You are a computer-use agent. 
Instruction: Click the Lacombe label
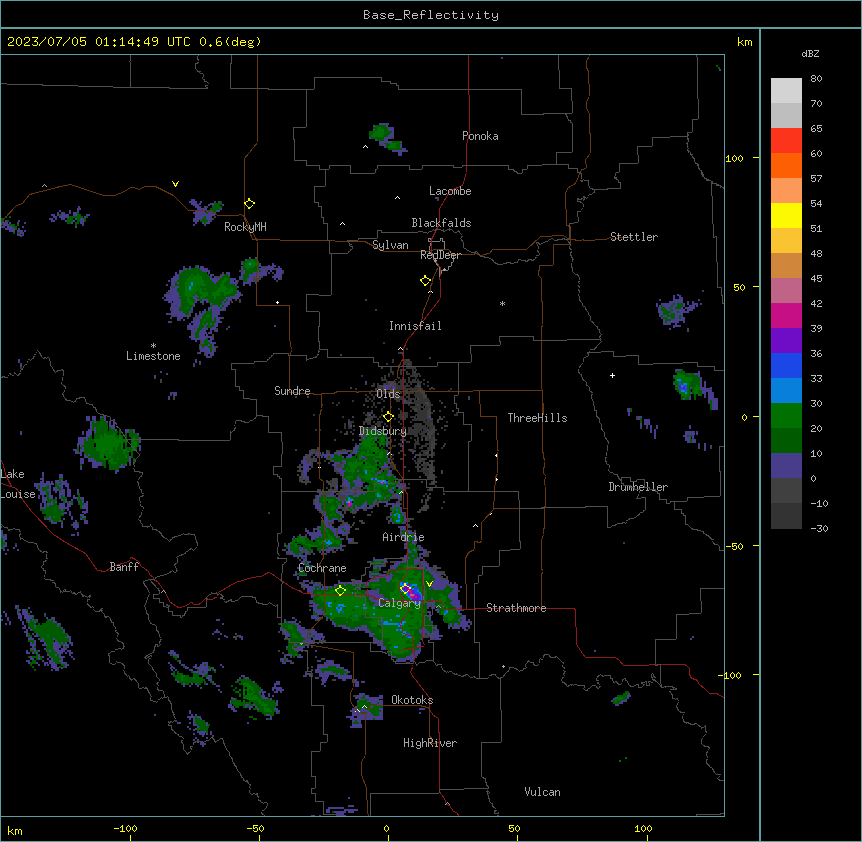point(450,191)
